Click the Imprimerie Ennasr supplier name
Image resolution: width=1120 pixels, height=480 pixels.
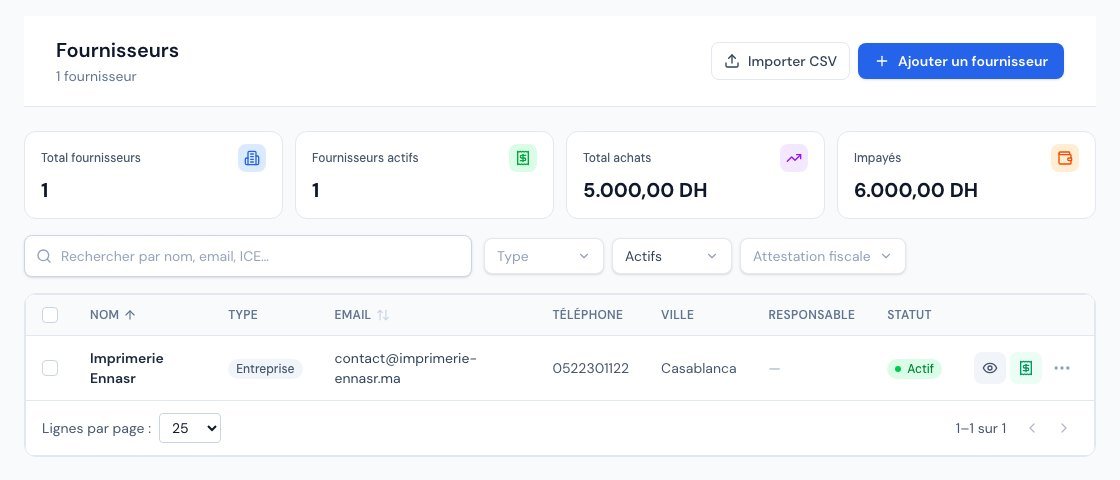(x=126, y=369)
